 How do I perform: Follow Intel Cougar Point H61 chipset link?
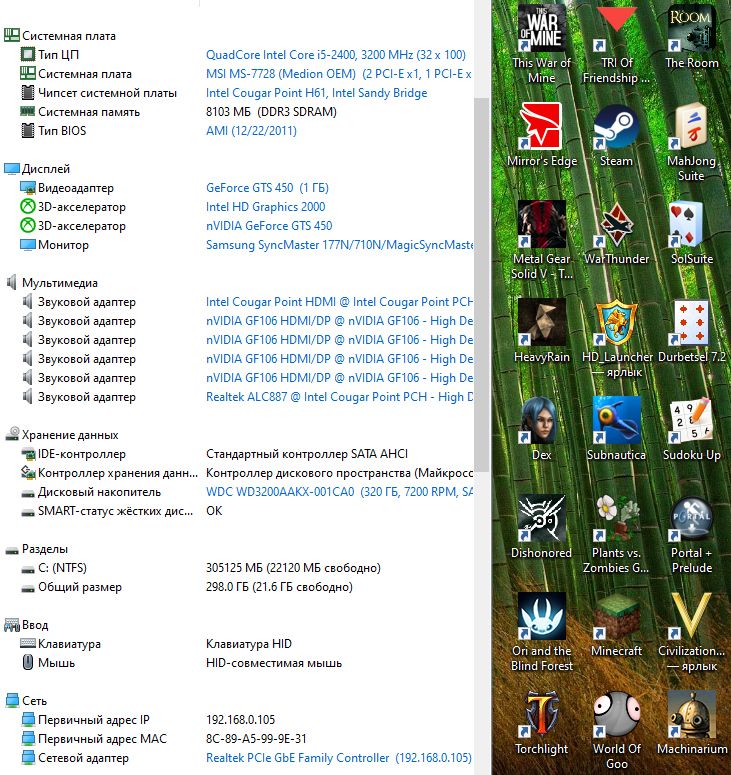pyautogui.click(x=316, y=93)
